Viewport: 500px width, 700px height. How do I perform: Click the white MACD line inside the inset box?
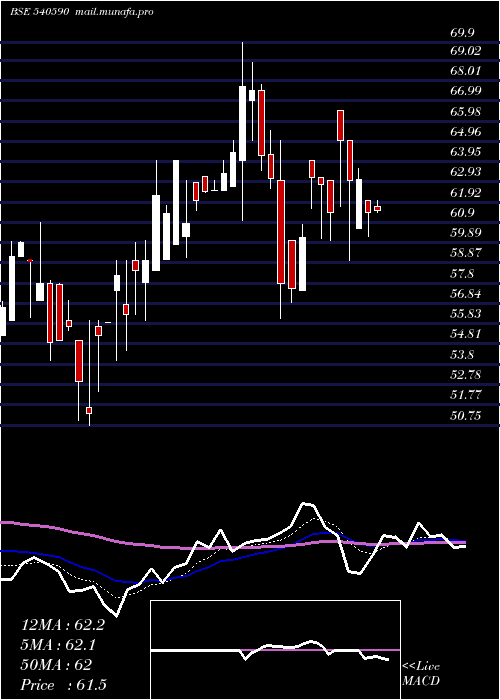[270, 651]
